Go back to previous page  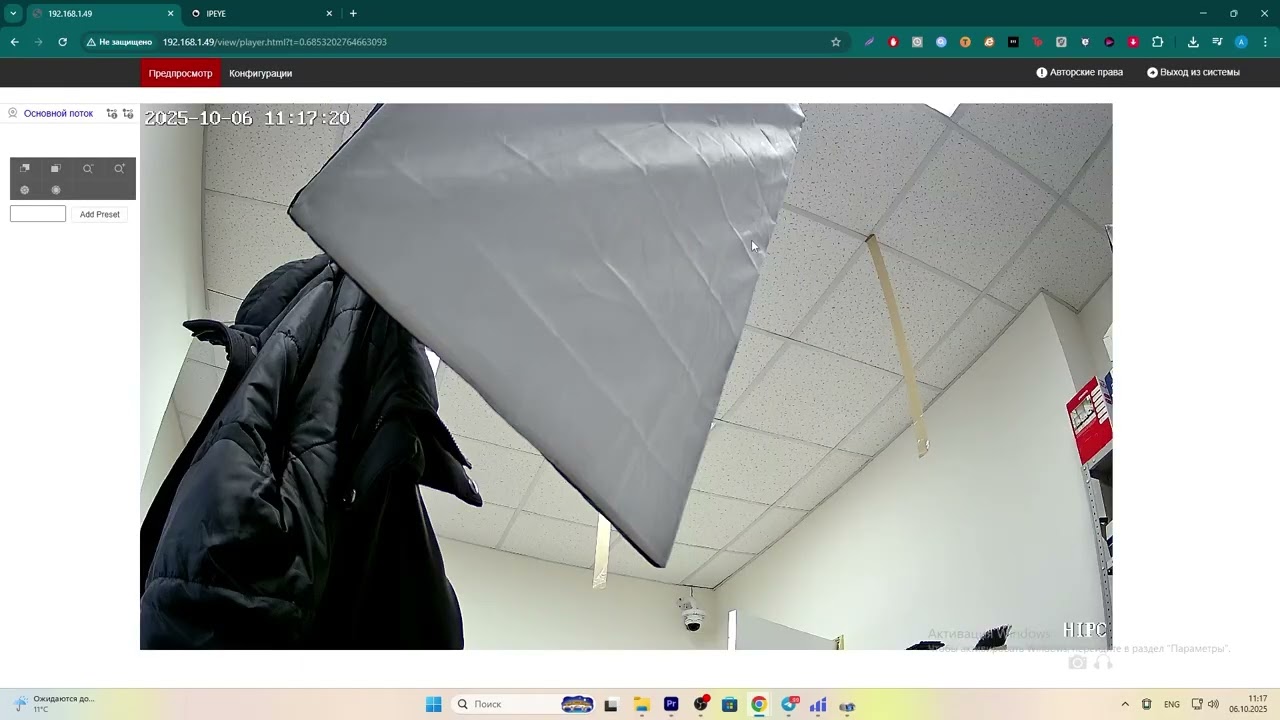pos(14,42)
